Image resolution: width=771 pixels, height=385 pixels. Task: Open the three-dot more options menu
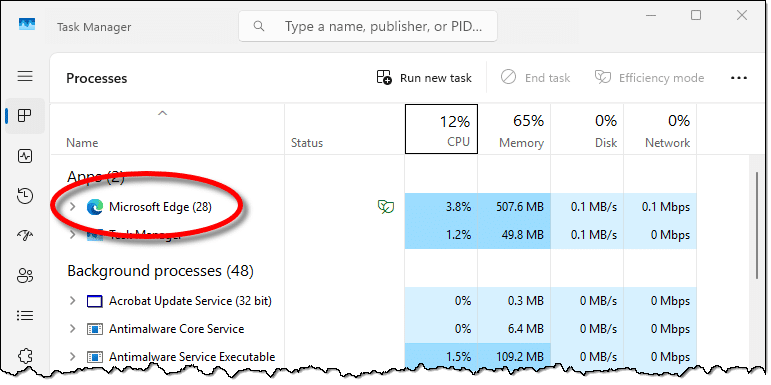[x=739, y=78]
